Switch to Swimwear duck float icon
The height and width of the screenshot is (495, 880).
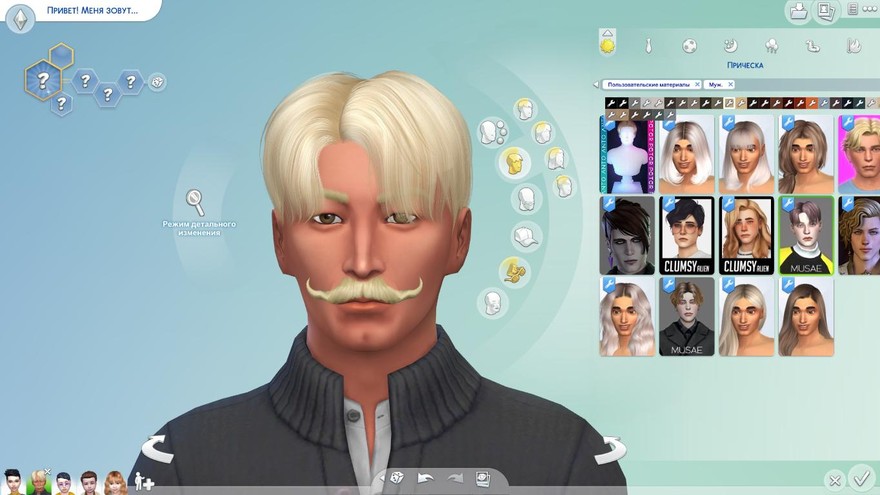(x=813, y=46)
